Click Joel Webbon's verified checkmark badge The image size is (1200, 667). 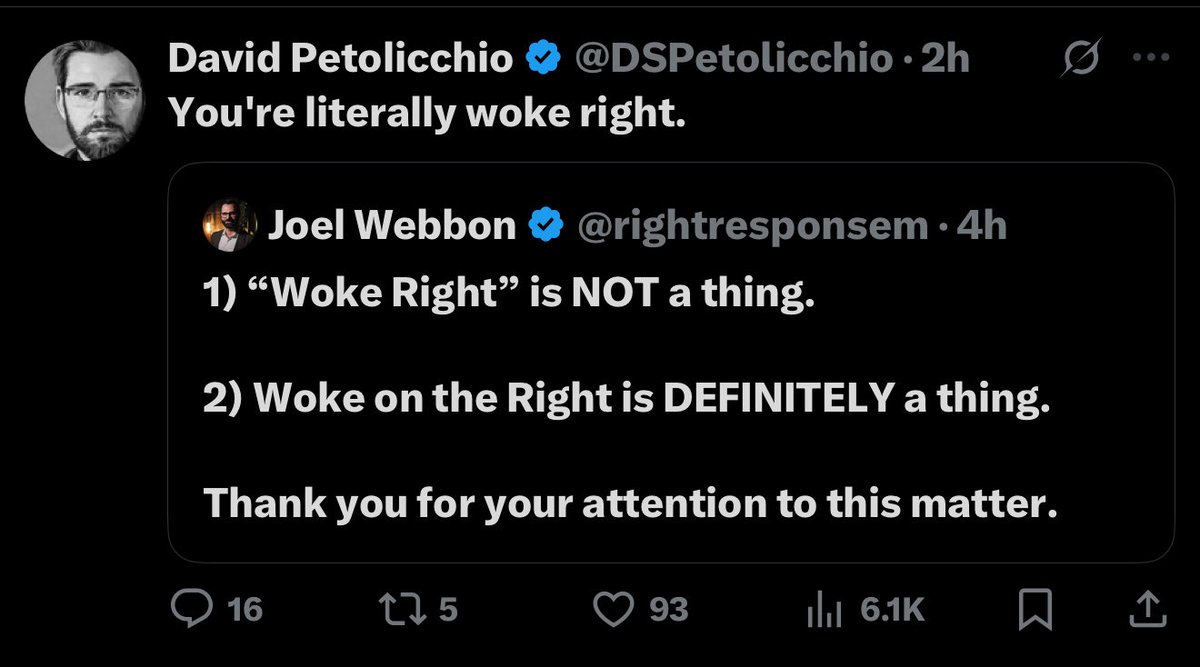coord(542,227)
